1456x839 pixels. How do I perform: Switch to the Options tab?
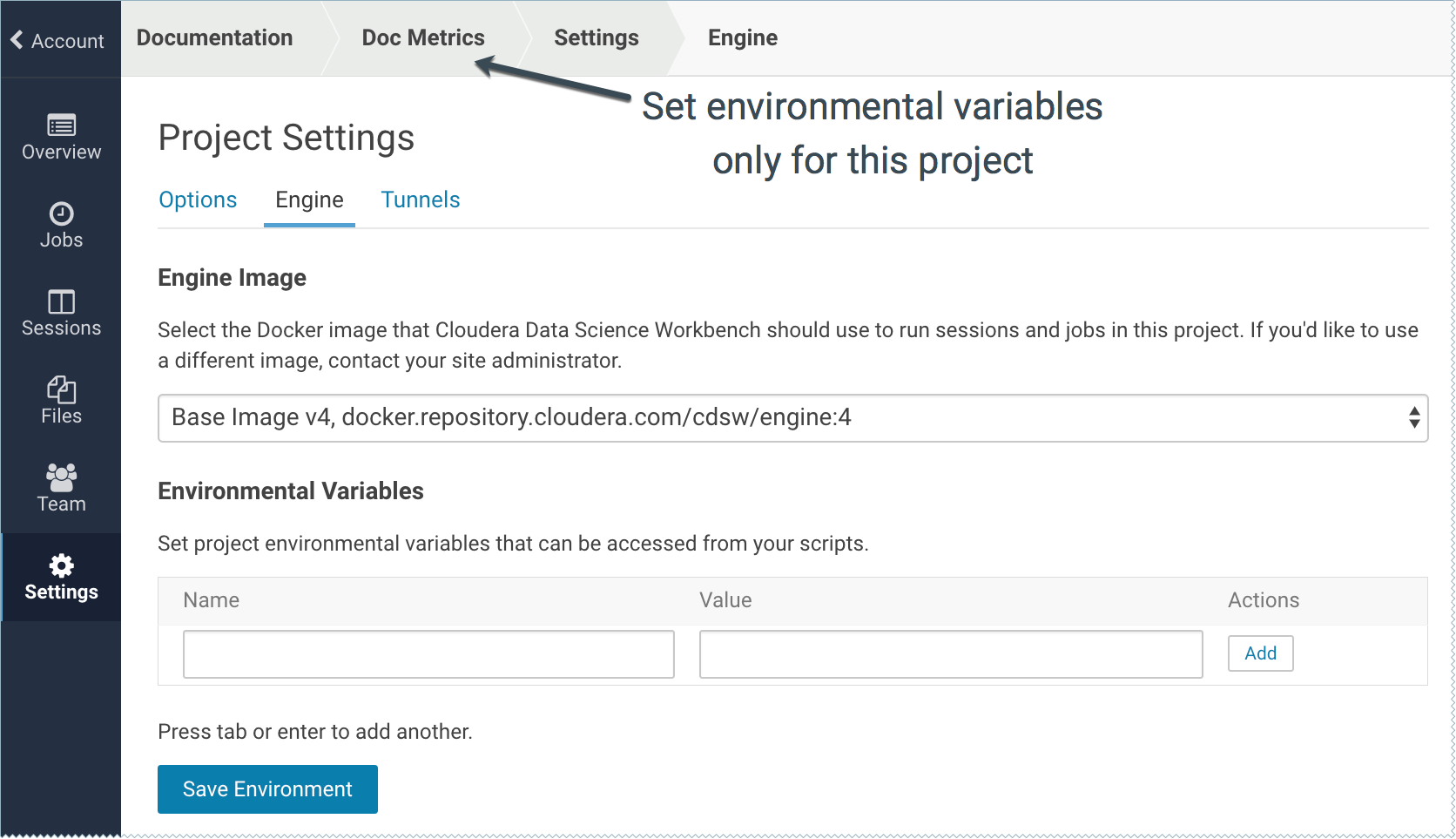[x=198, y=200]
